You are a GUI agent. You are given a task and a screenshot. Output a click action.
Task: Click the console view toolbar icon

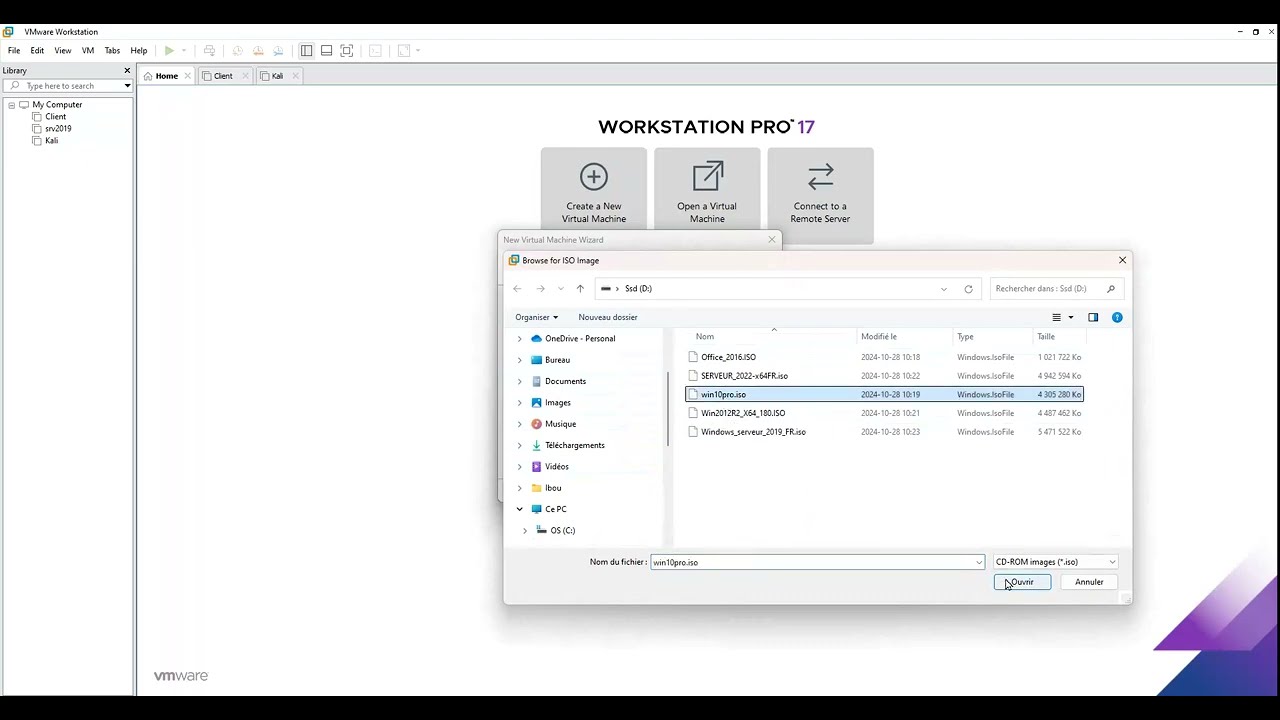pyautogui.click(x=375, y=50)
